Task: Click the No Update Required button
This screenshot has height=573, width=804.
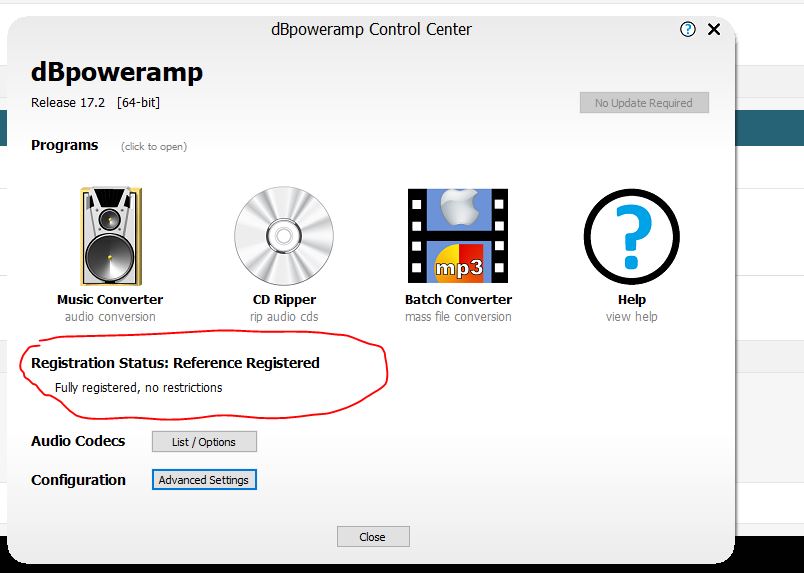Action: (x=643, y=103)
